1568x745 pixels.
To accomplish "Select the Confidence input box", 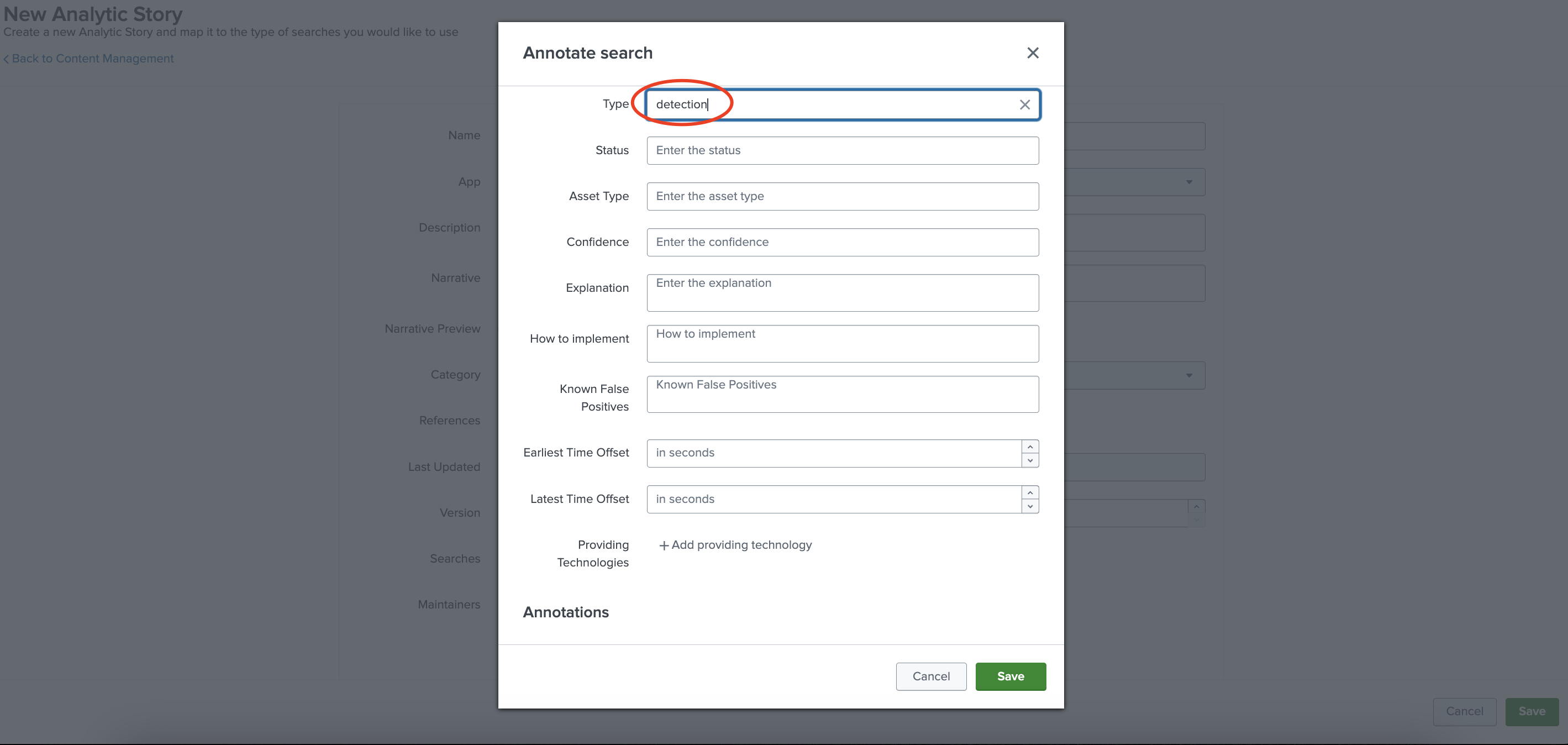I will (x=842, y=242).
